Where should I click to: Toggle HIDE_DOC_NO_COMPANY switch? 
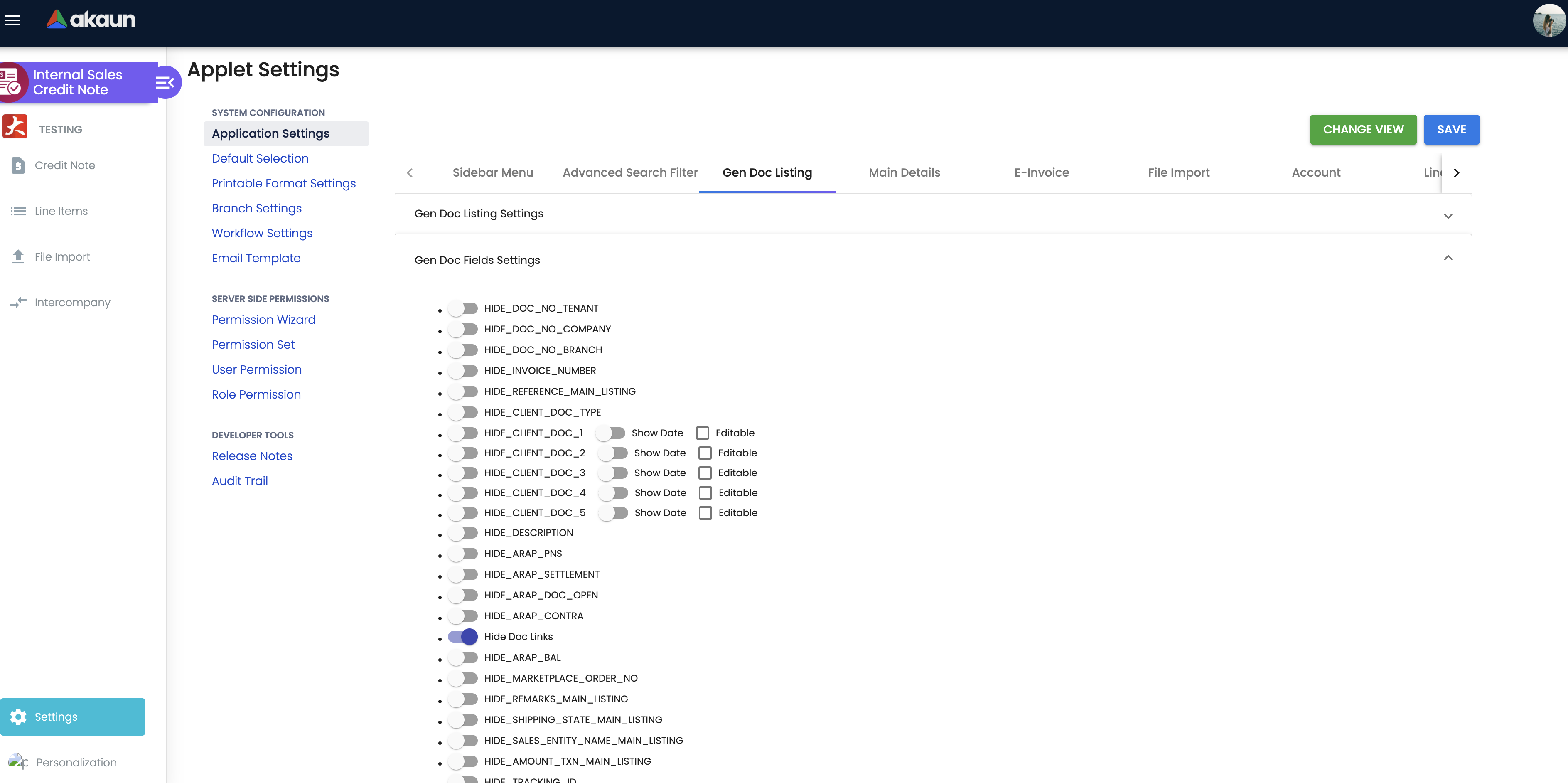tap(462, 329)
